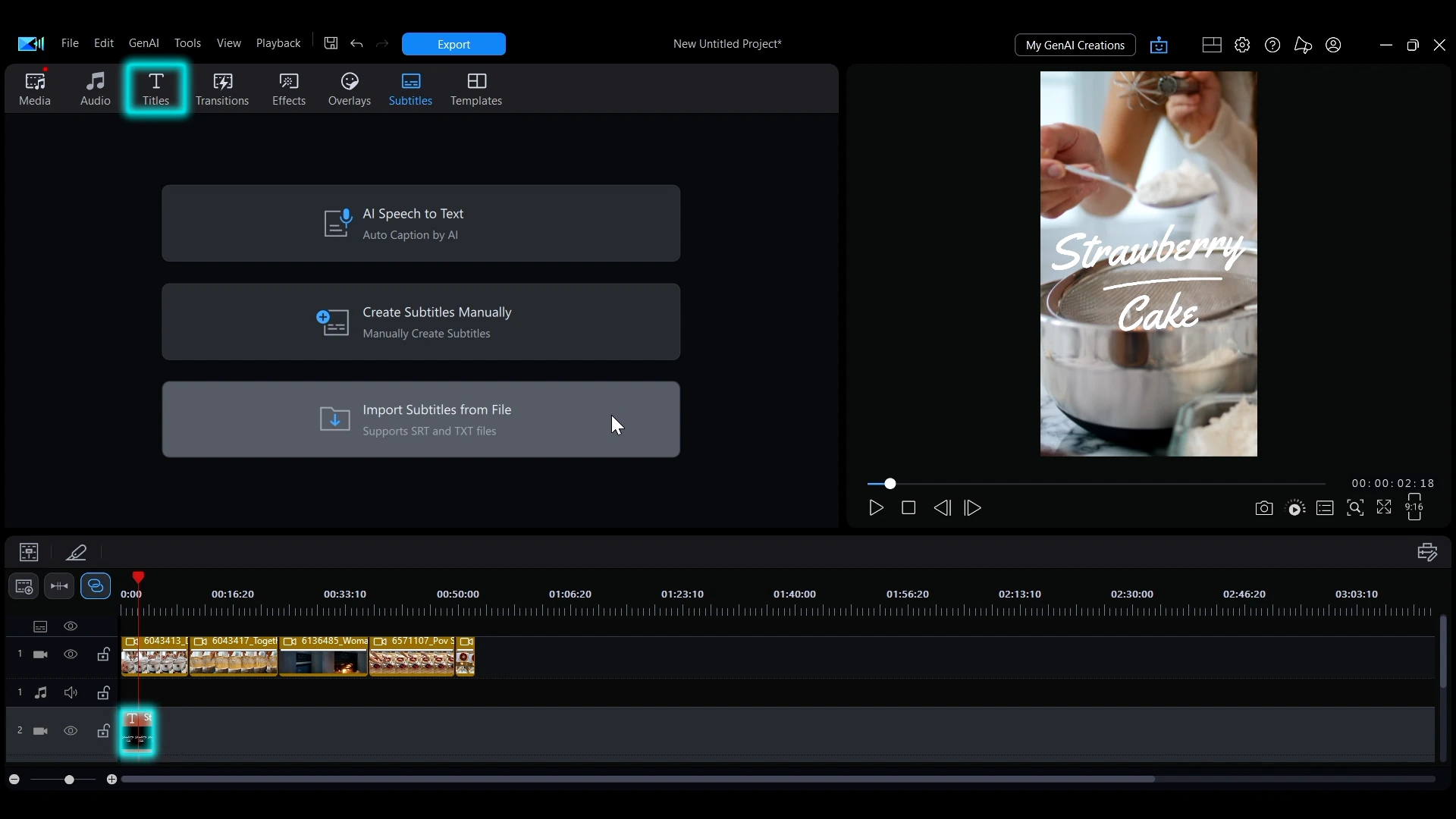
Task: Zoom in the timeline
Action: 111,780
